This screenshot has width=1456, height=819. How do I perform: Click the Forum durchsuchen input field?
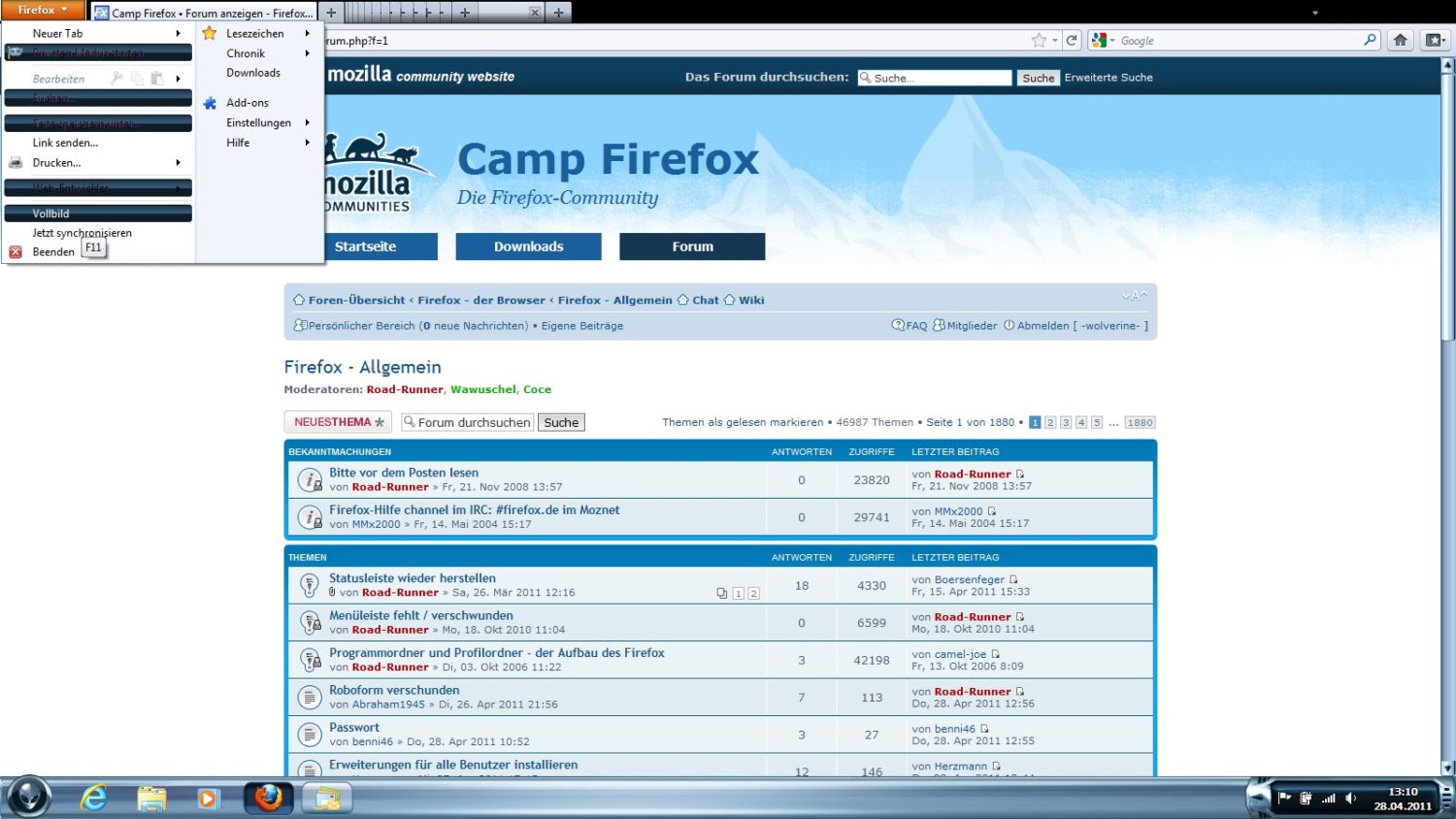tap(467, 422)
